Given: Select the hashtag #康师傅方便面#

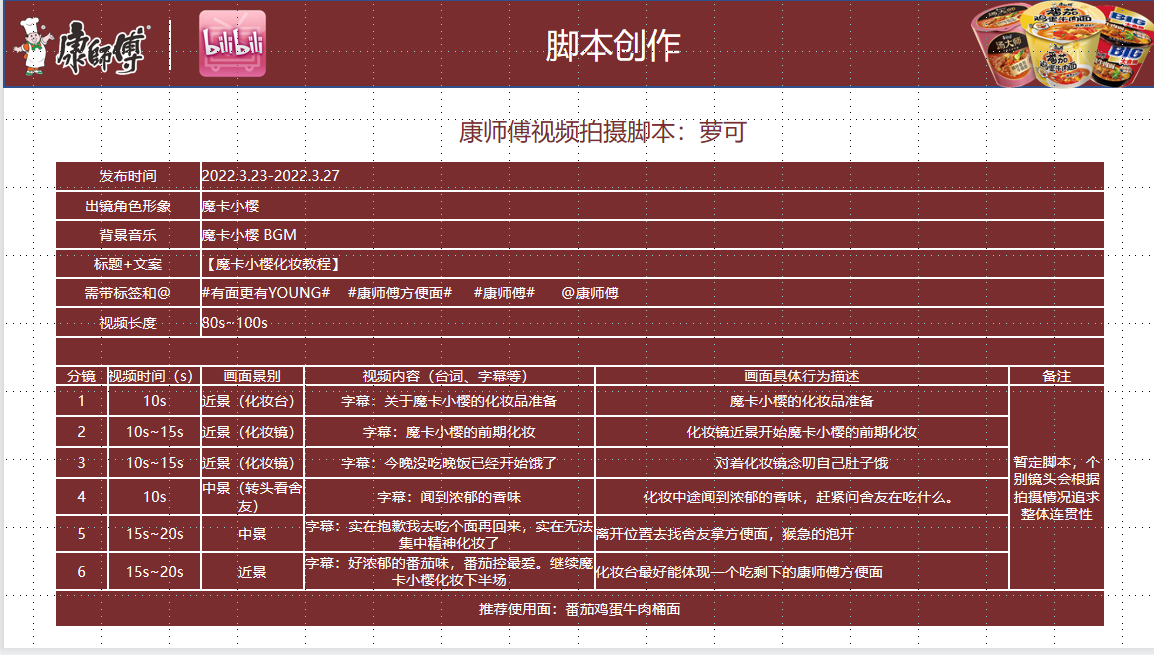Looking at the screenshot, I should (x=400, y=293).
